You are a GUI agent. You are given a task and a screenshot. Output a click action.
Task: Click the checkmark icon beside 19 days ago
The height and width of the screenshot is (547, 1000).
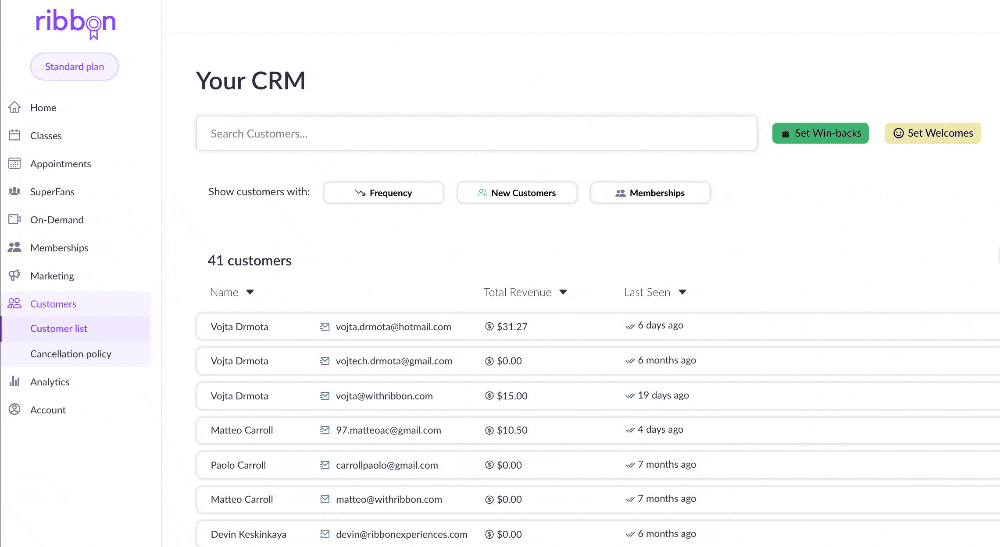pos(630,395)
